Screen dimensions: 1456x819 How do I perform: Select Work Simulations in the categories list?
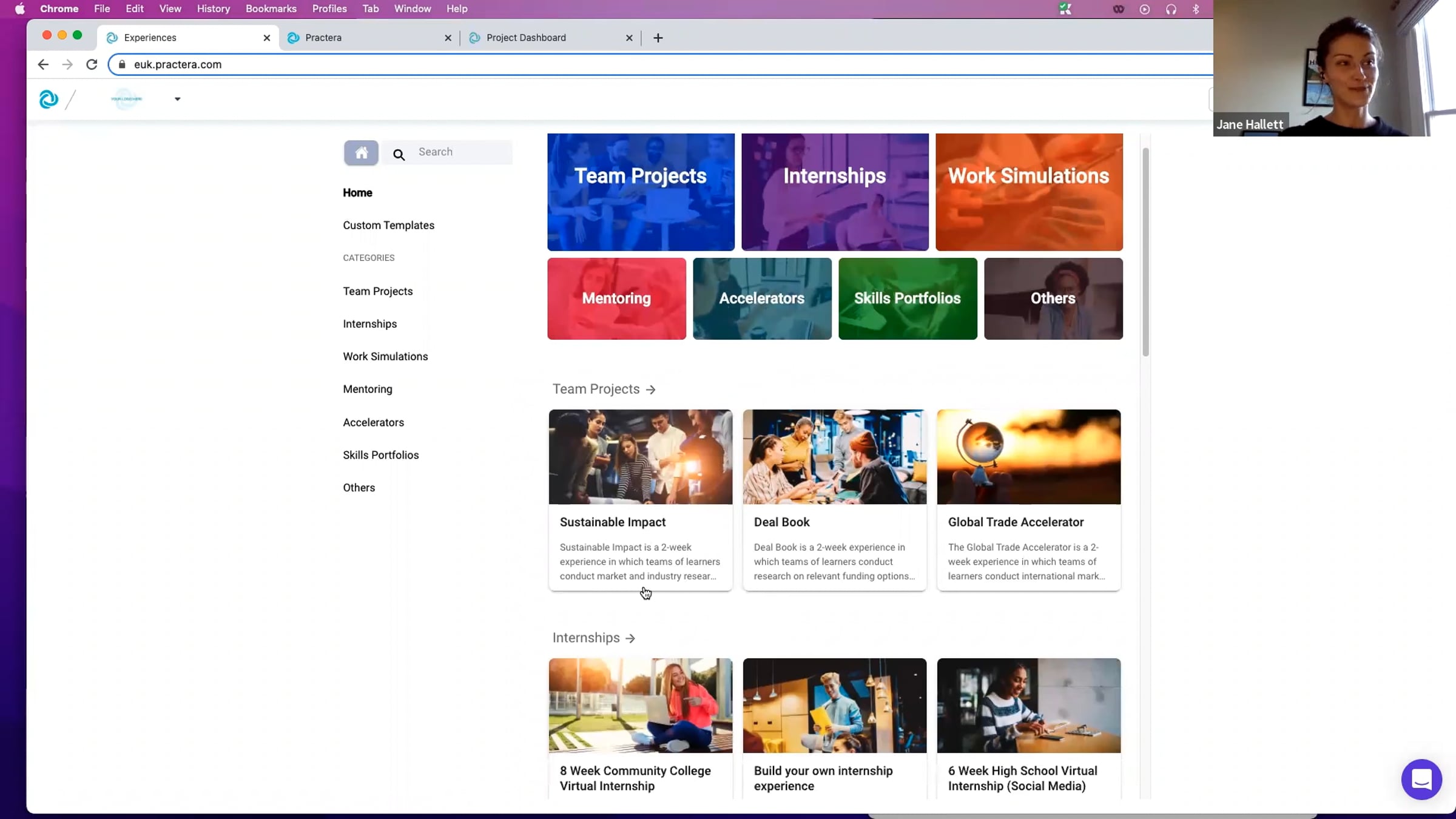coord(385,357)
